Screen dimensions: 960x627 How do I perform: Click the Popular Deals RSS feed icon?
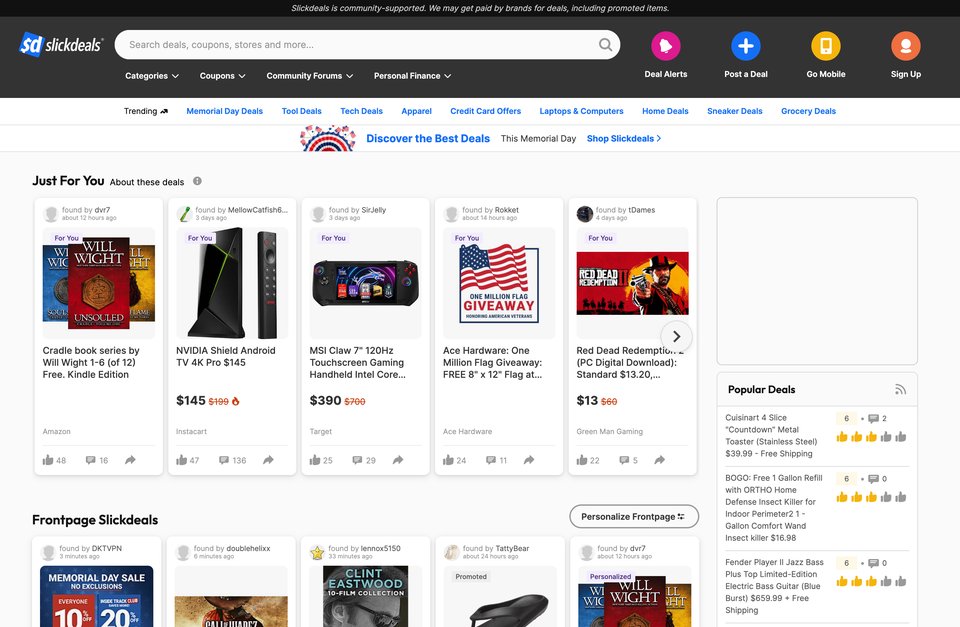[900, 389]
